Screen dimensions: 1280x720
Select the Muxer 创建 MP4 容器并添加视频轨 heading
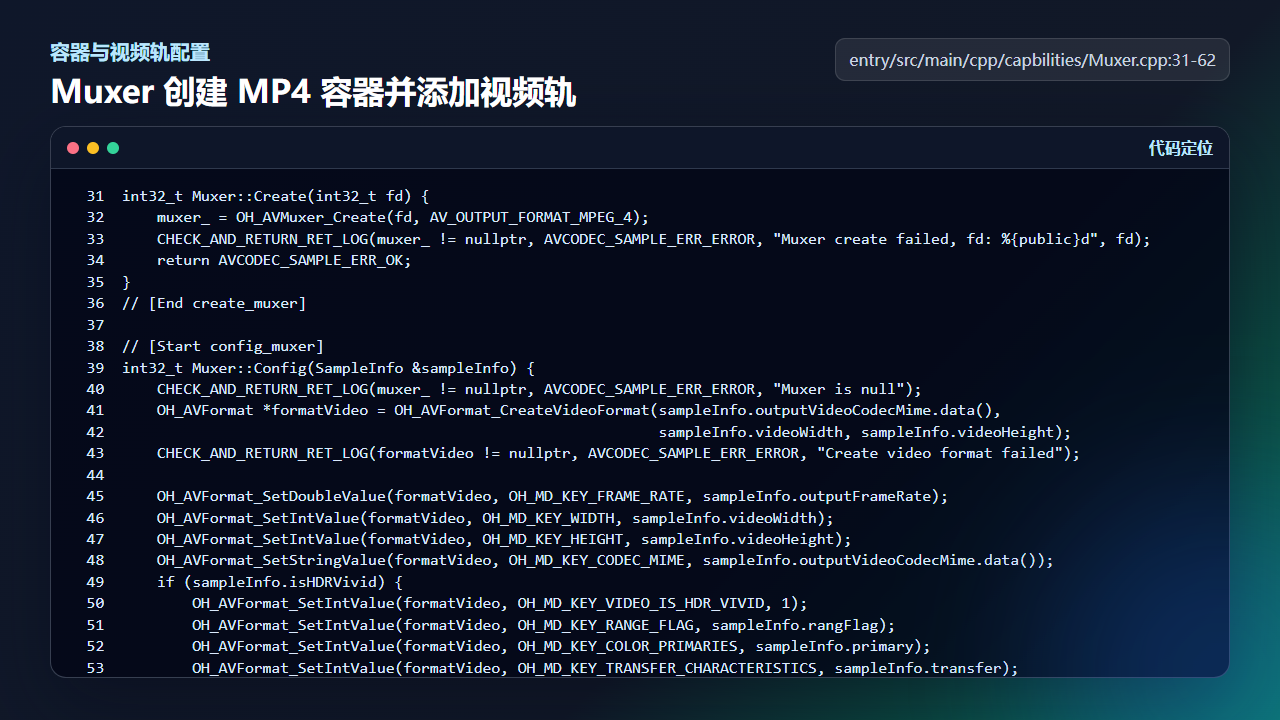pos(313,92)
